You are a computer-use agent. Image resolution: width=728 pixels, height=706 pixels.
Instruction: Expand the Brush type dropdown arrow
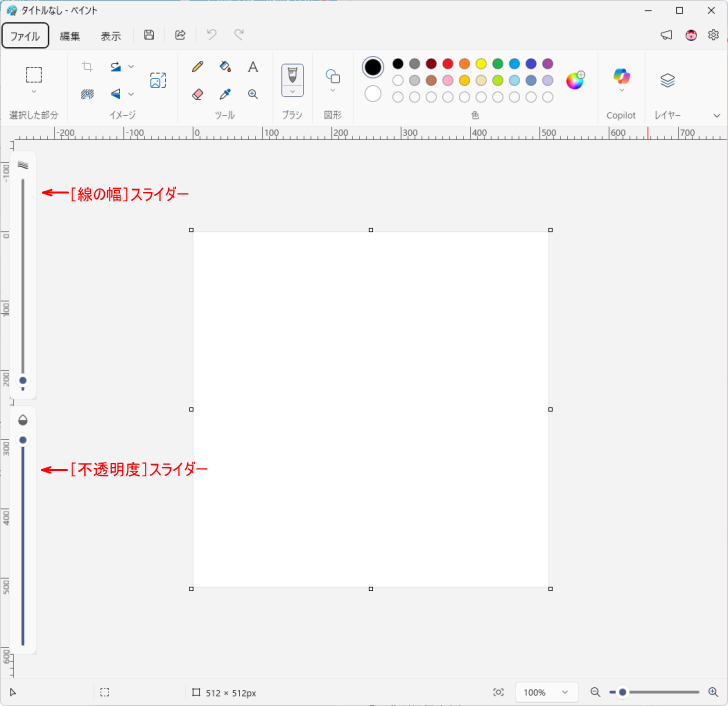292,91
